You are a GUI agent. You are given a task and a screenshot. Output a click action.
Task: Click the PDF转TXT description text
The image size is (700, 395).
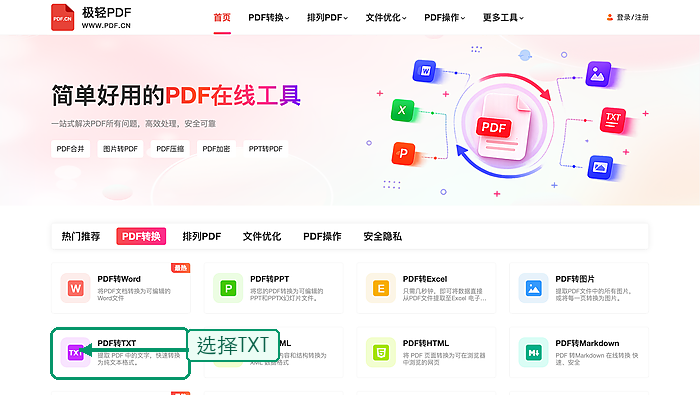139,359
